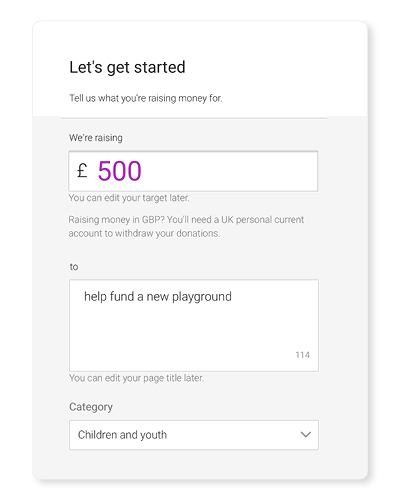Click the 'UK personal current' account text
This screenshot has height=500, width=400.
[263, 220]
